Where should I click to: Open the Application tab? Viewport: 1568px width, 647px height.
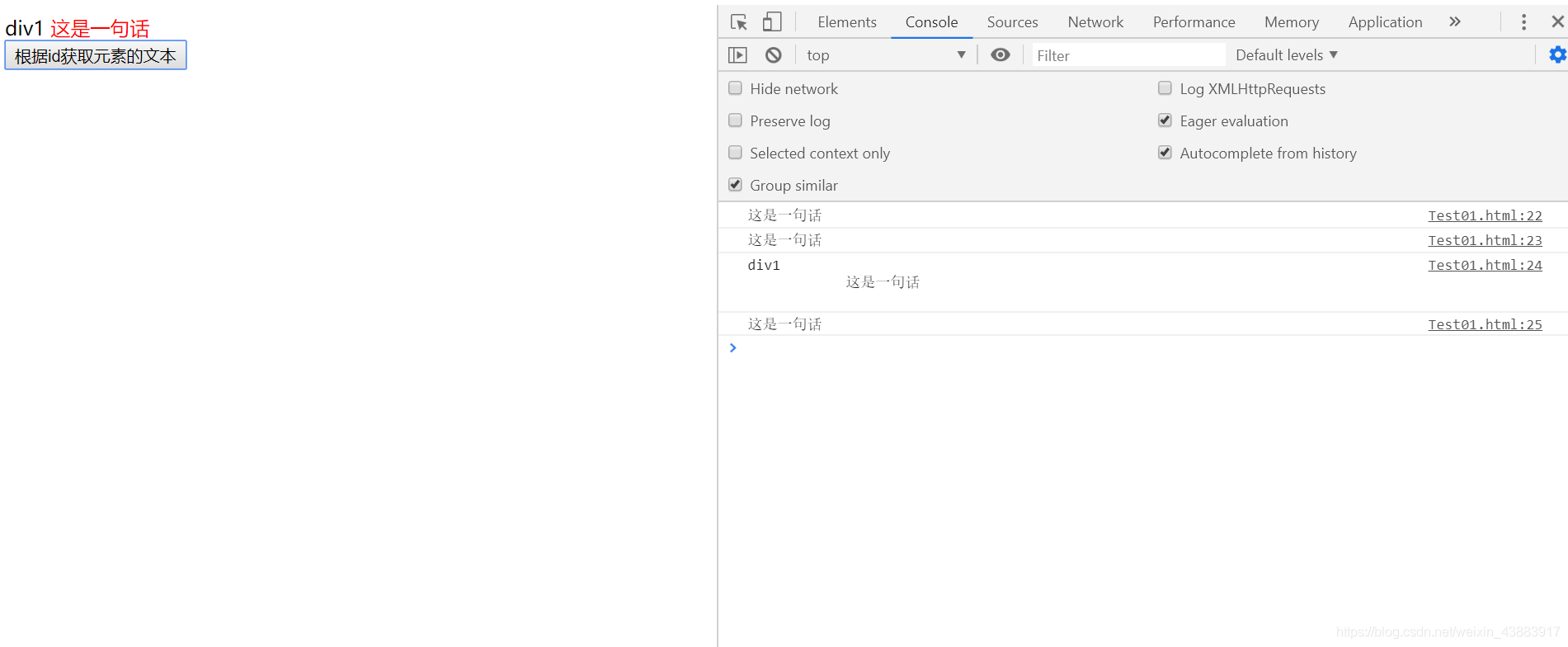point(1385,22)
